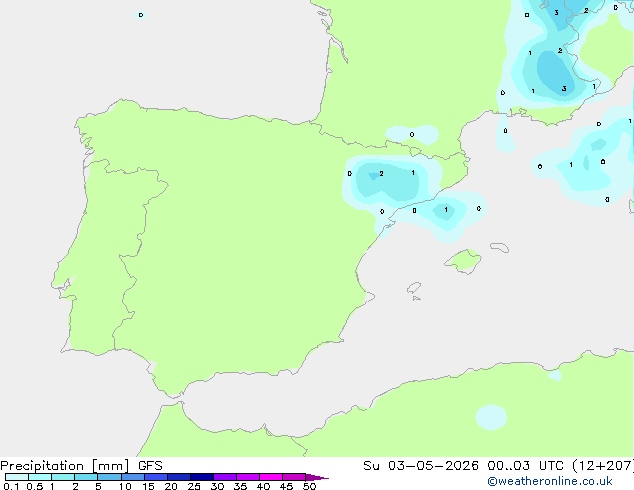
Task: Select the 35–40 mm violet legend swatch
Action: pyautogui.click(x=248, y=477)
